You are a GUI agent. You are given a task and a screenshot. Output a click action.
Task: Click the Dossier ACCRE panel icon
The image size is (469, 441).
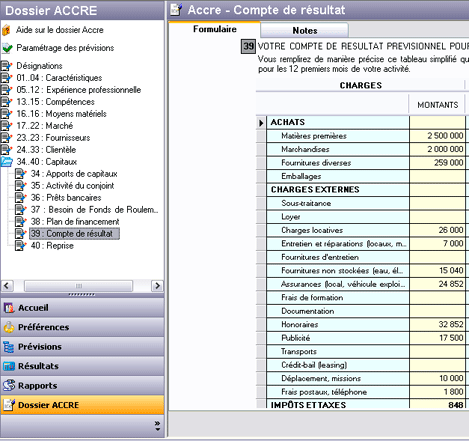tap(9, 405)
